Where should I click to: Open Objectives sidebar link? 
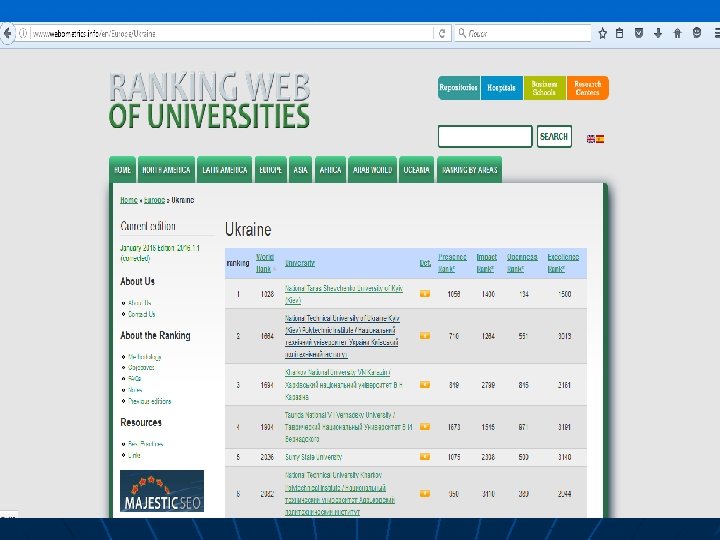coord(141,368)
